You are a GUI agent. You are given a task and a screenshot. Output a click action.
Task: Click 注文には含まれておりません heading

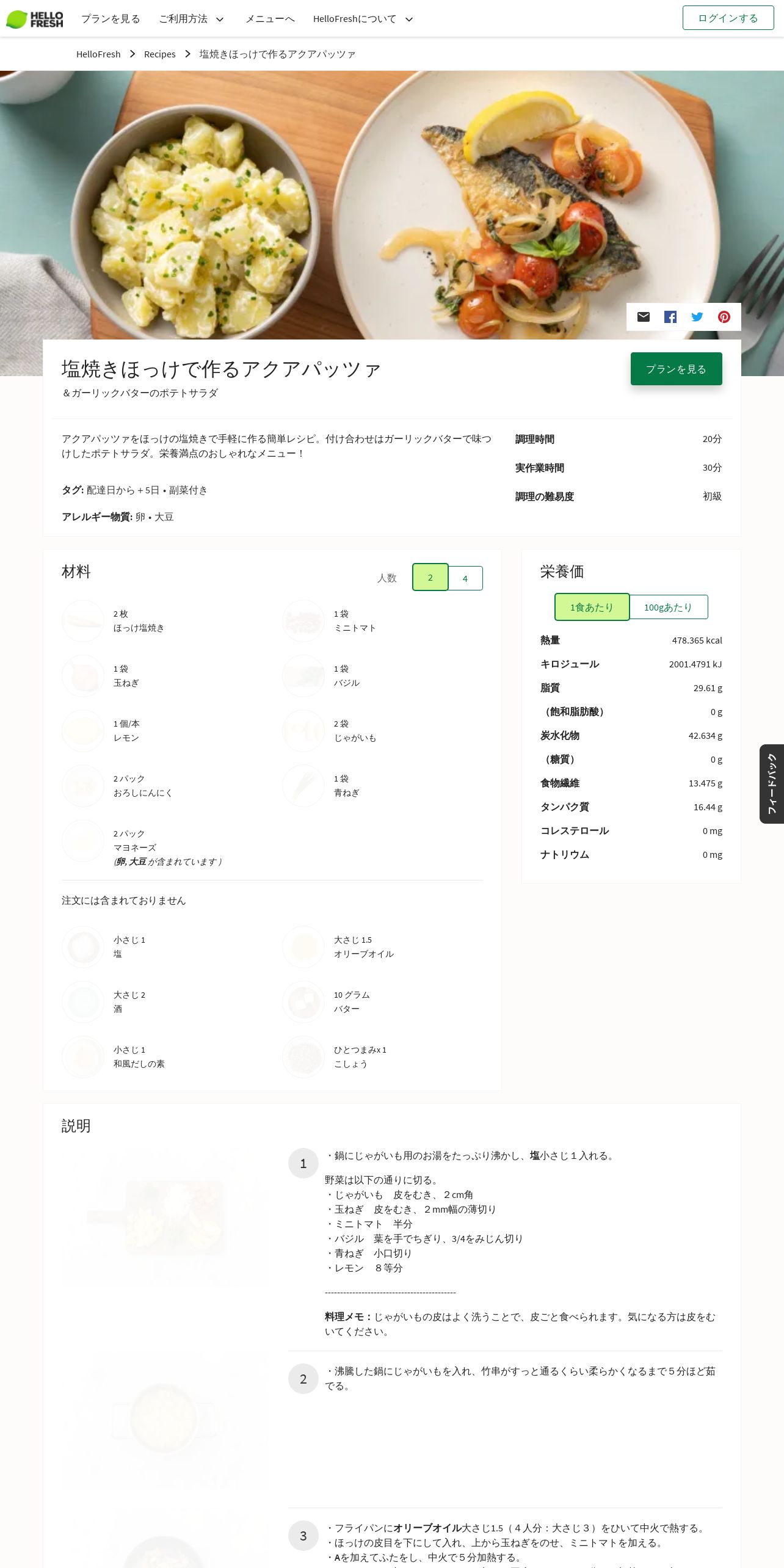pos(124,901)
